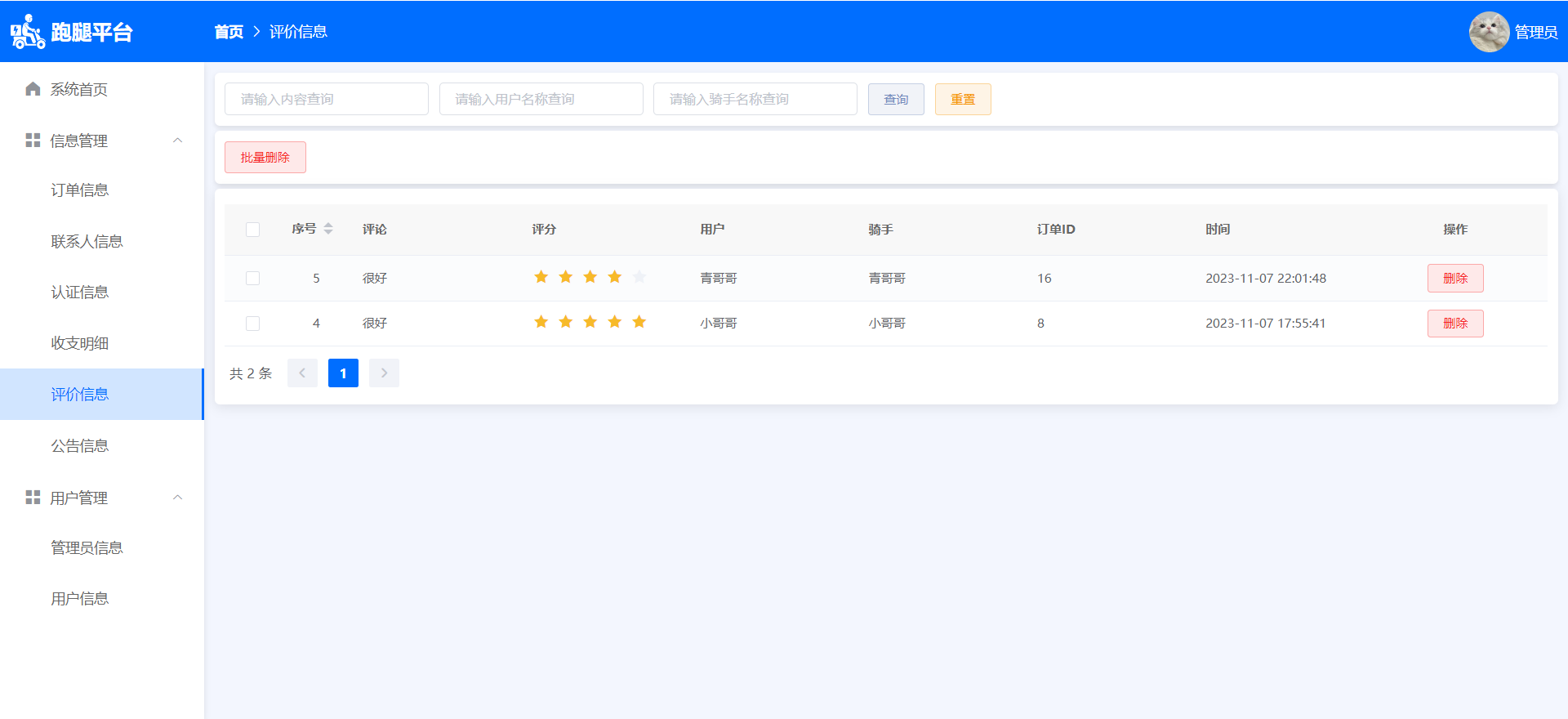Click the breadcrumb separator chevron
The image size is (1568, 719).
click(x=256, y=32)
